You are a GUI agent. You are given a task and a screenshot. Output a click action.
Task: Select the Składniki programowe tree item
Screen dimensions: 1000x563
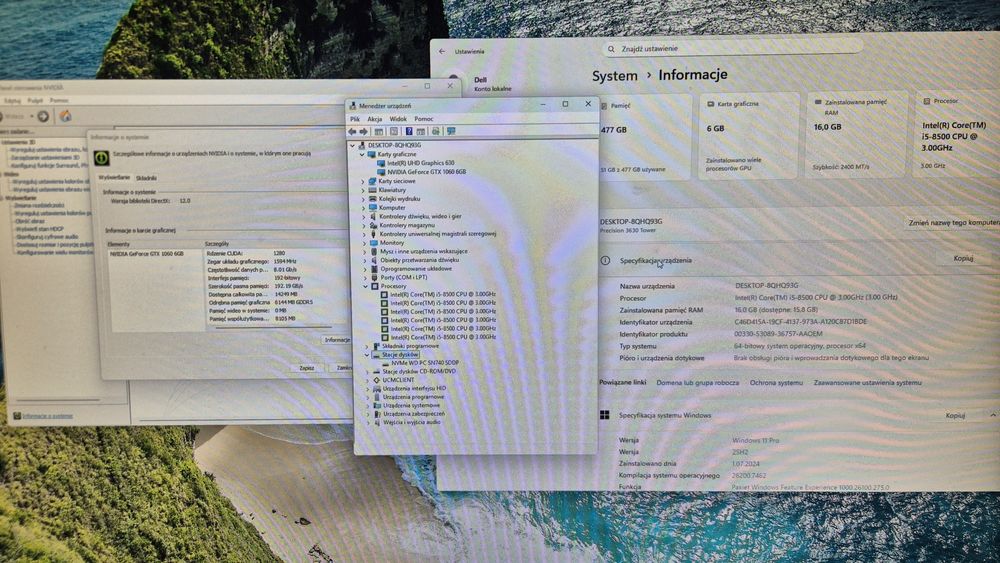[410, 346]
